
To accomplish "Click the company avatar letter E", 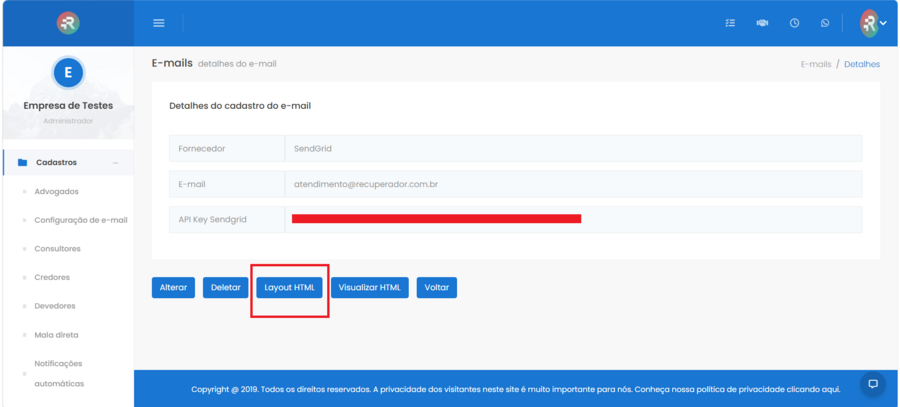I will coord(68,73).
